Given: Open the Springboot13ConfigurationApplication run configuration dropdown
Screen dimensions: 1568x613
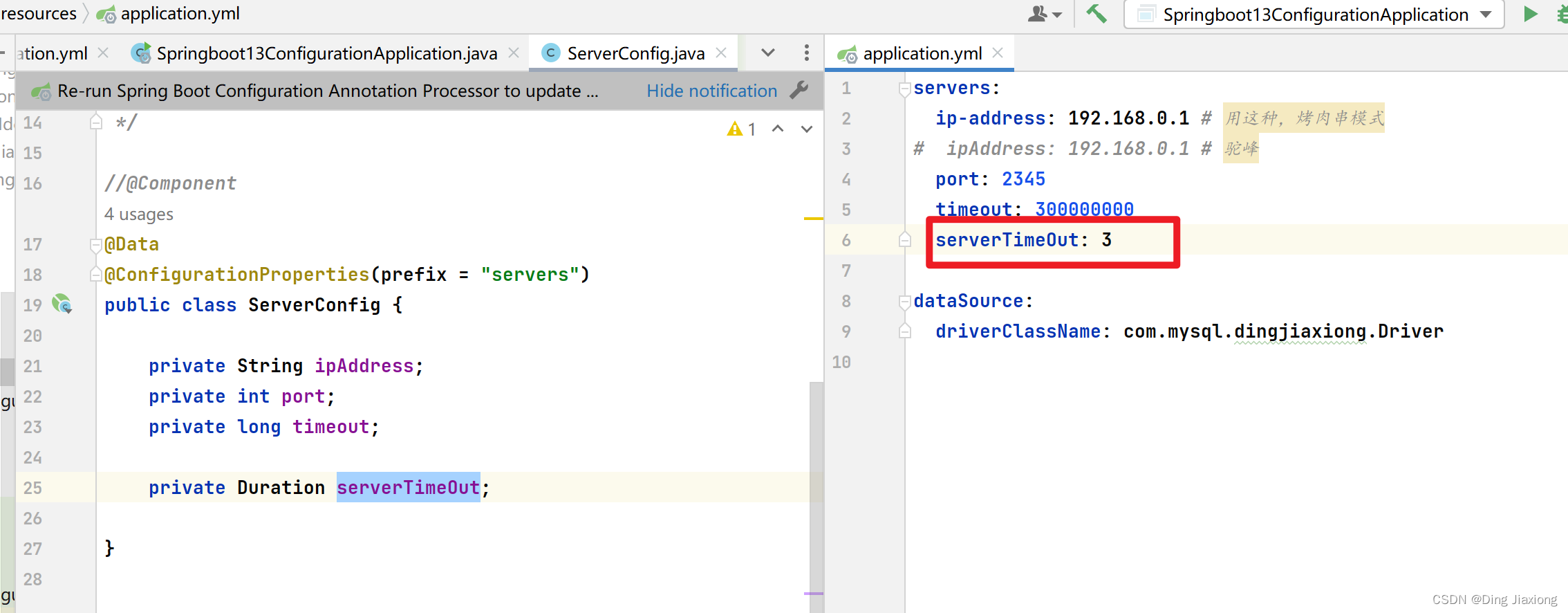Looking at the screenshot, I should click(1314, 15).
